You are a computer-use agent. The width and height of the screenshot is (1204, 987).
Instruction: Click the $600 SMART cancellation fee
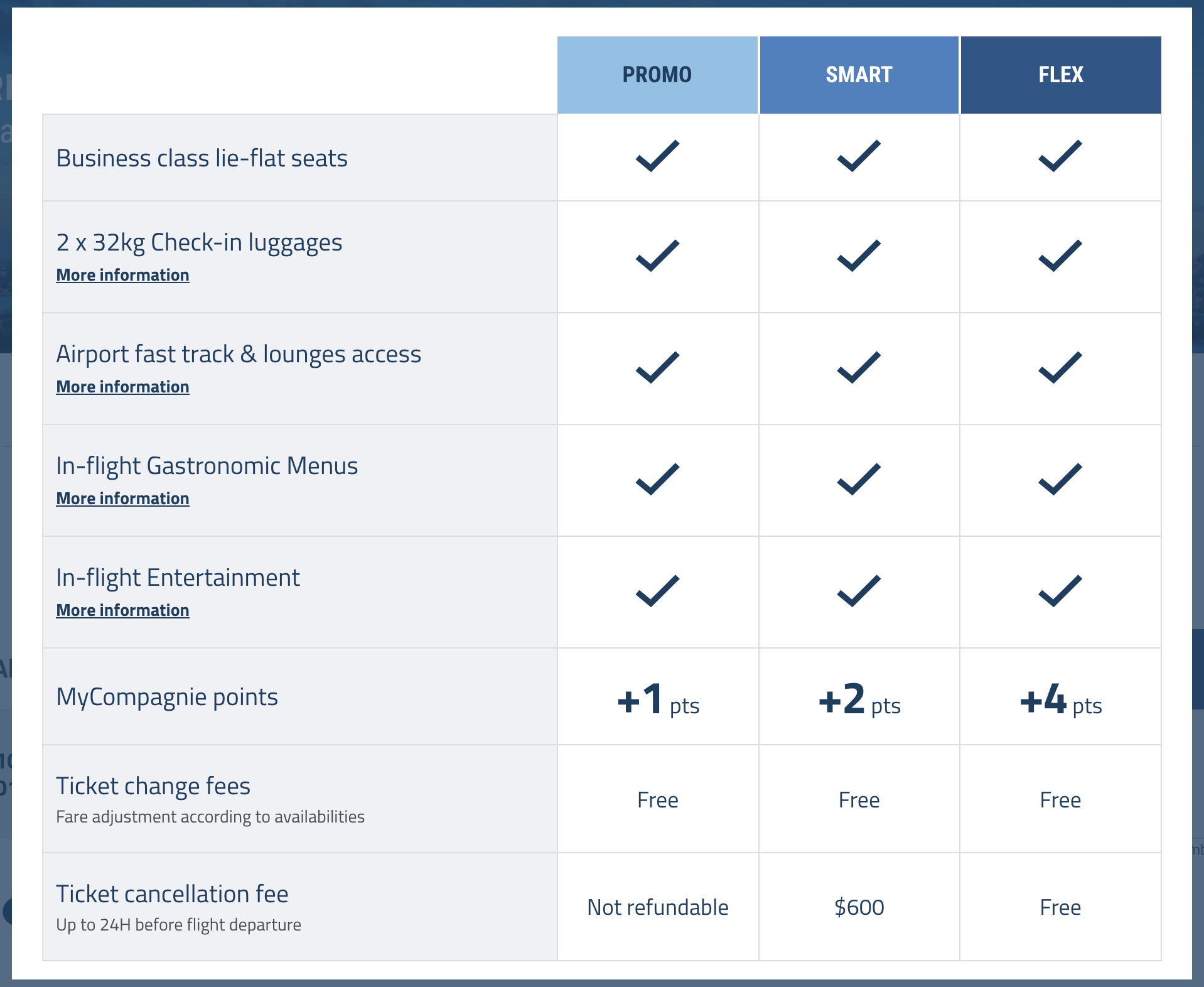(x=859, y=907)
